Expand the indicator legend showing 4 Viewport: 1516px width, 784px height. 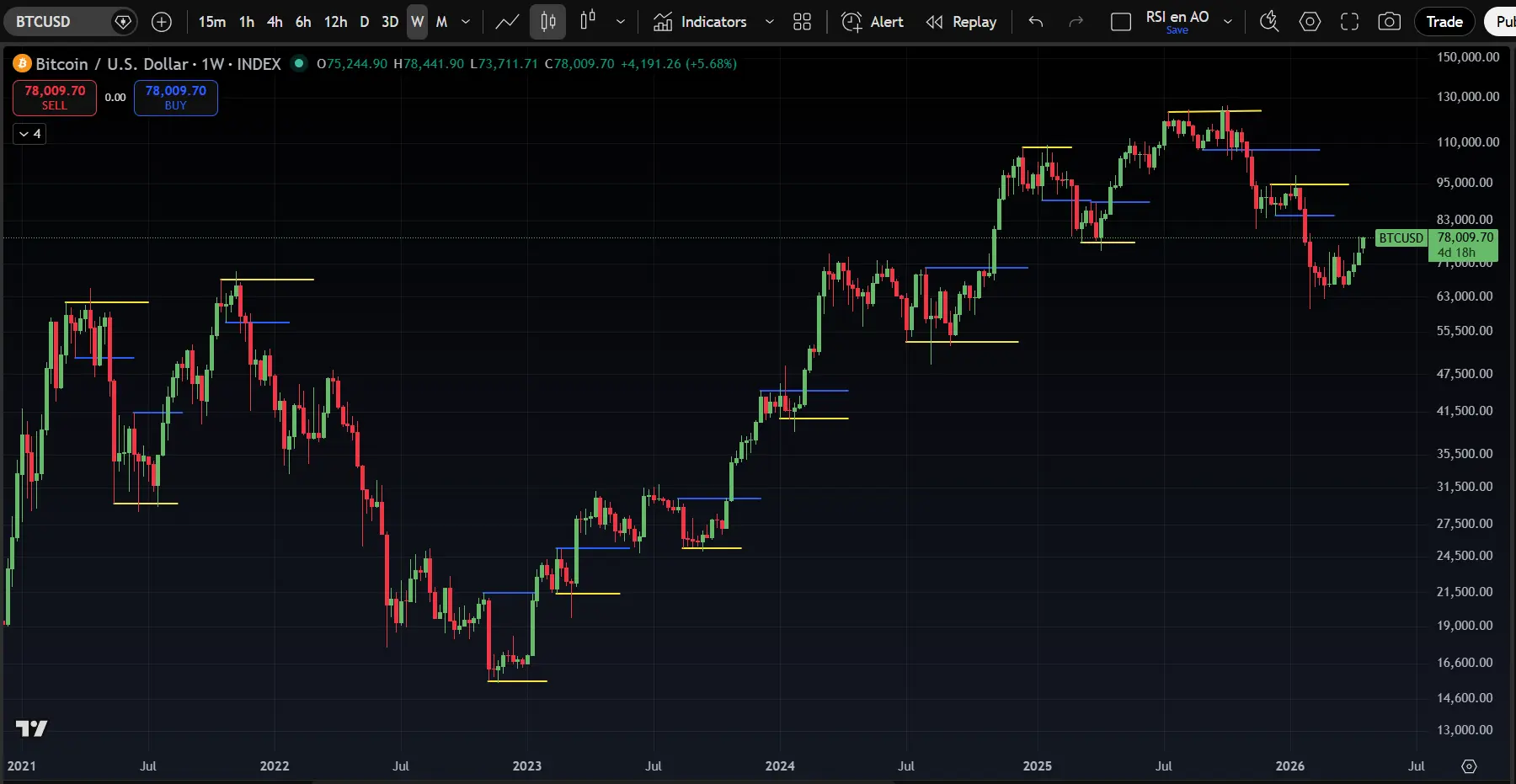click(29, 134)
